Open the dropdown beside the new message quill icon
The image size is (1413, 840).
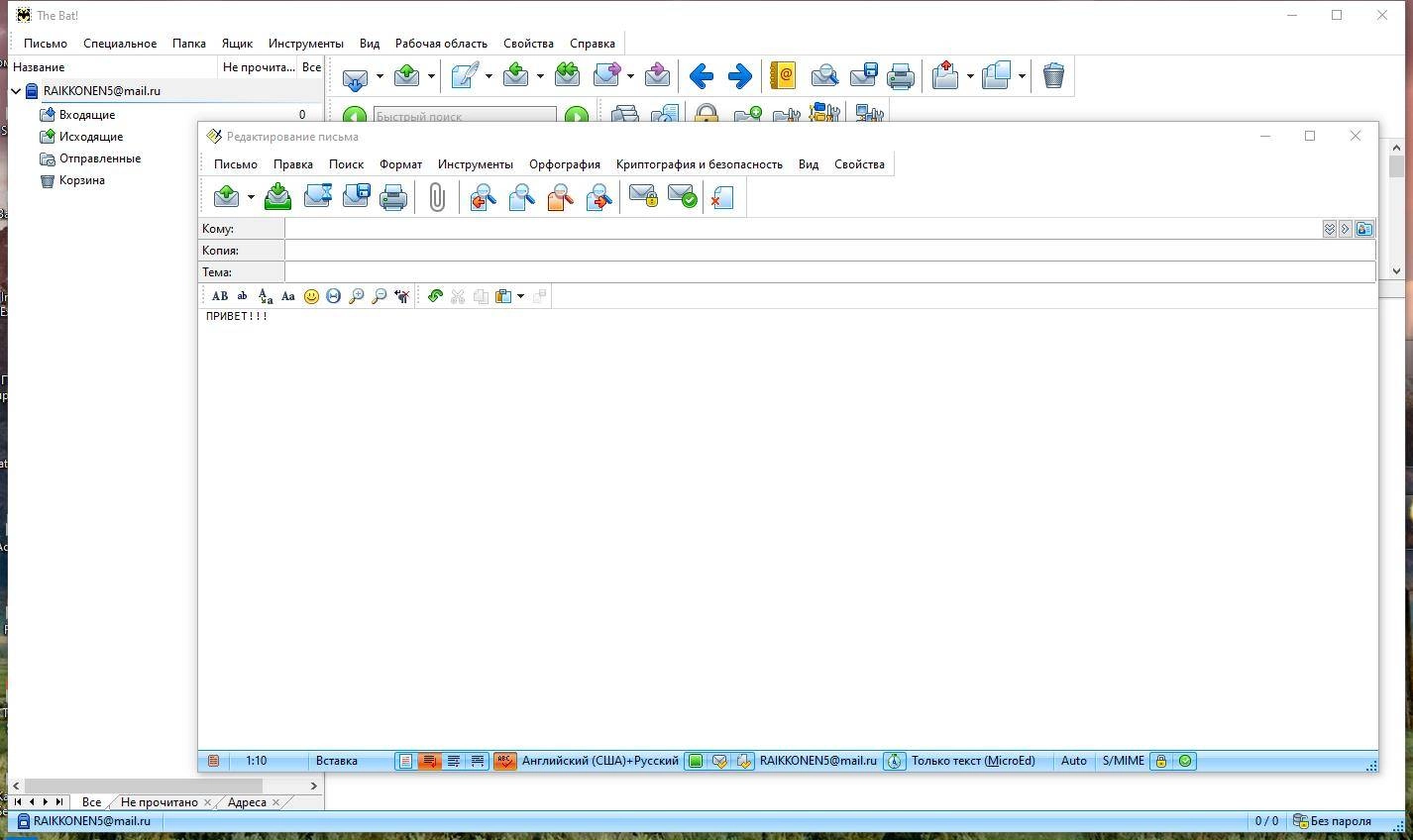(489, 75)
